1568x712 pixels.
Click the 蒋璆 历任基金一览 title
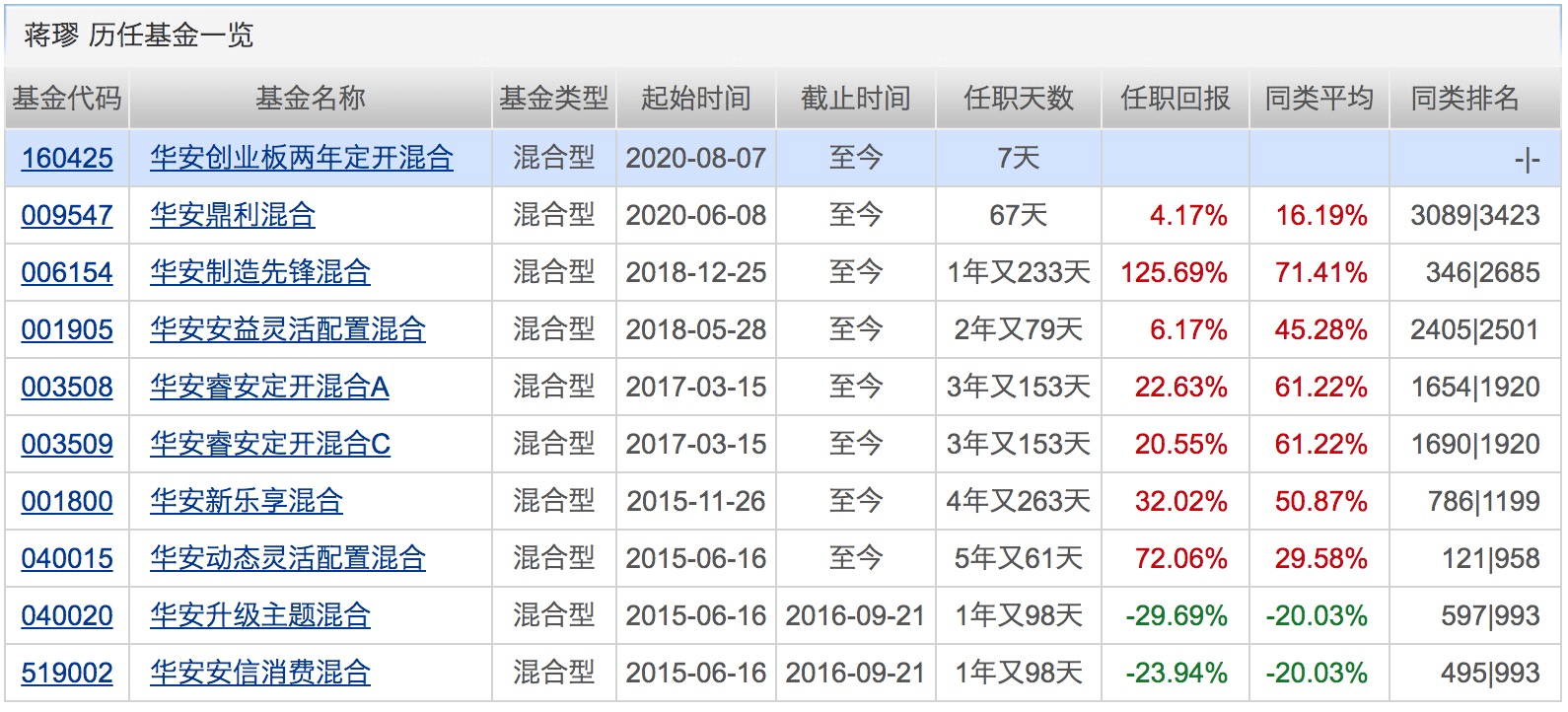[139, 36]
